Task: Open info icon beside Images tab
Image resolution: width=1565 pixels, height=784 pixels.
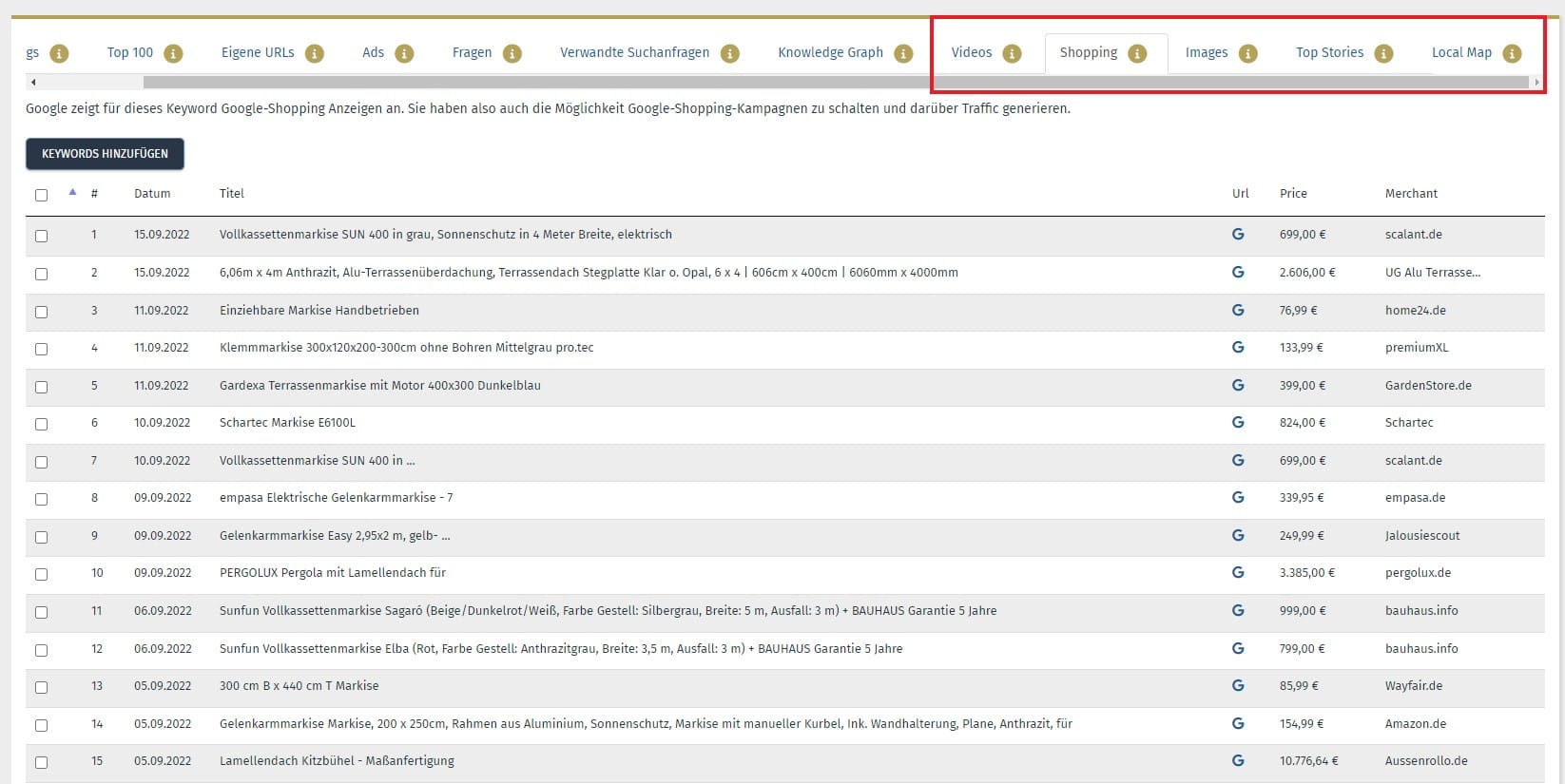Action: click(x=1248, y=53)
